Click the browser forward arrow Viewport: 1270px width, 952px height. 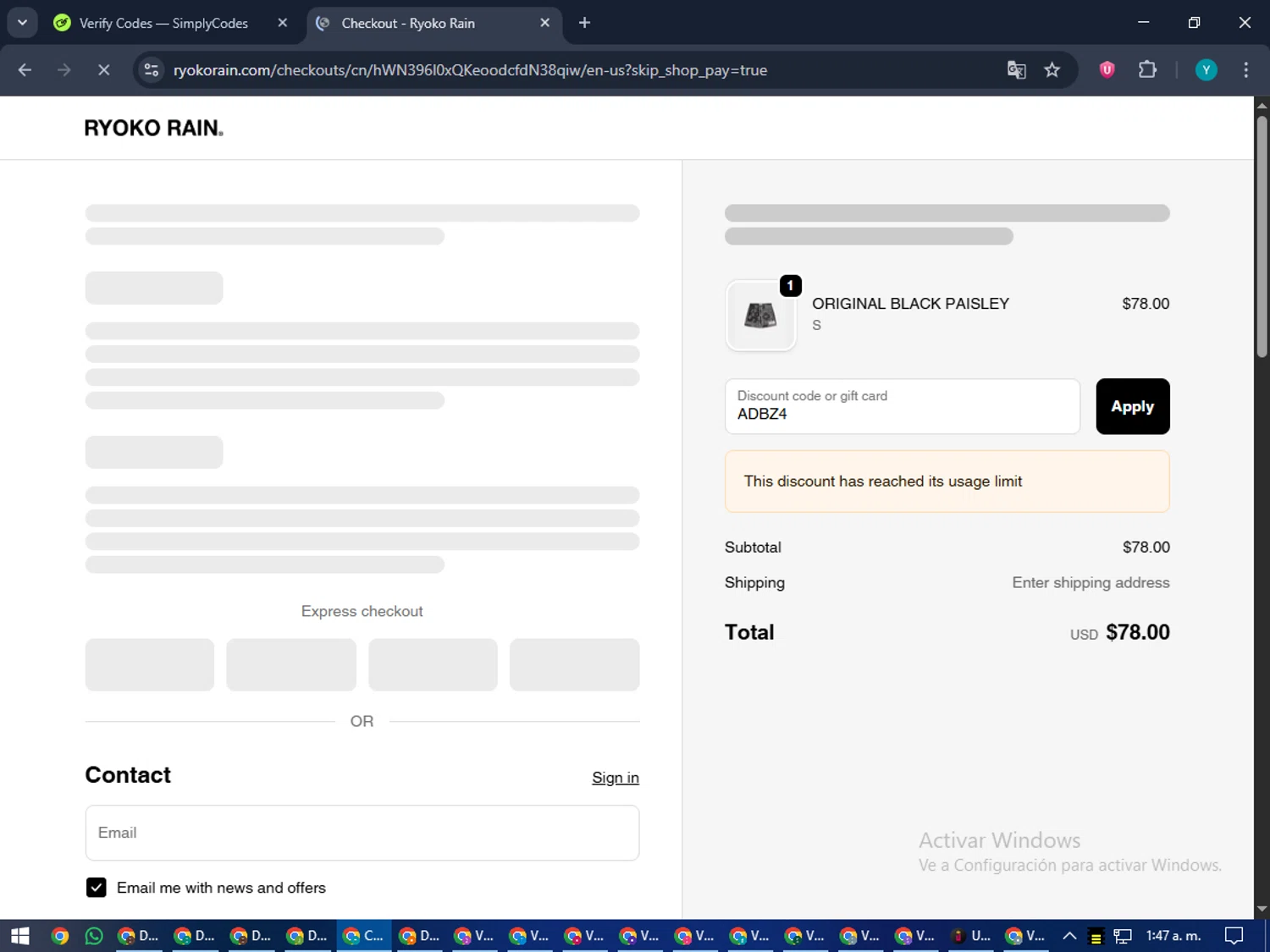point(64,70)
